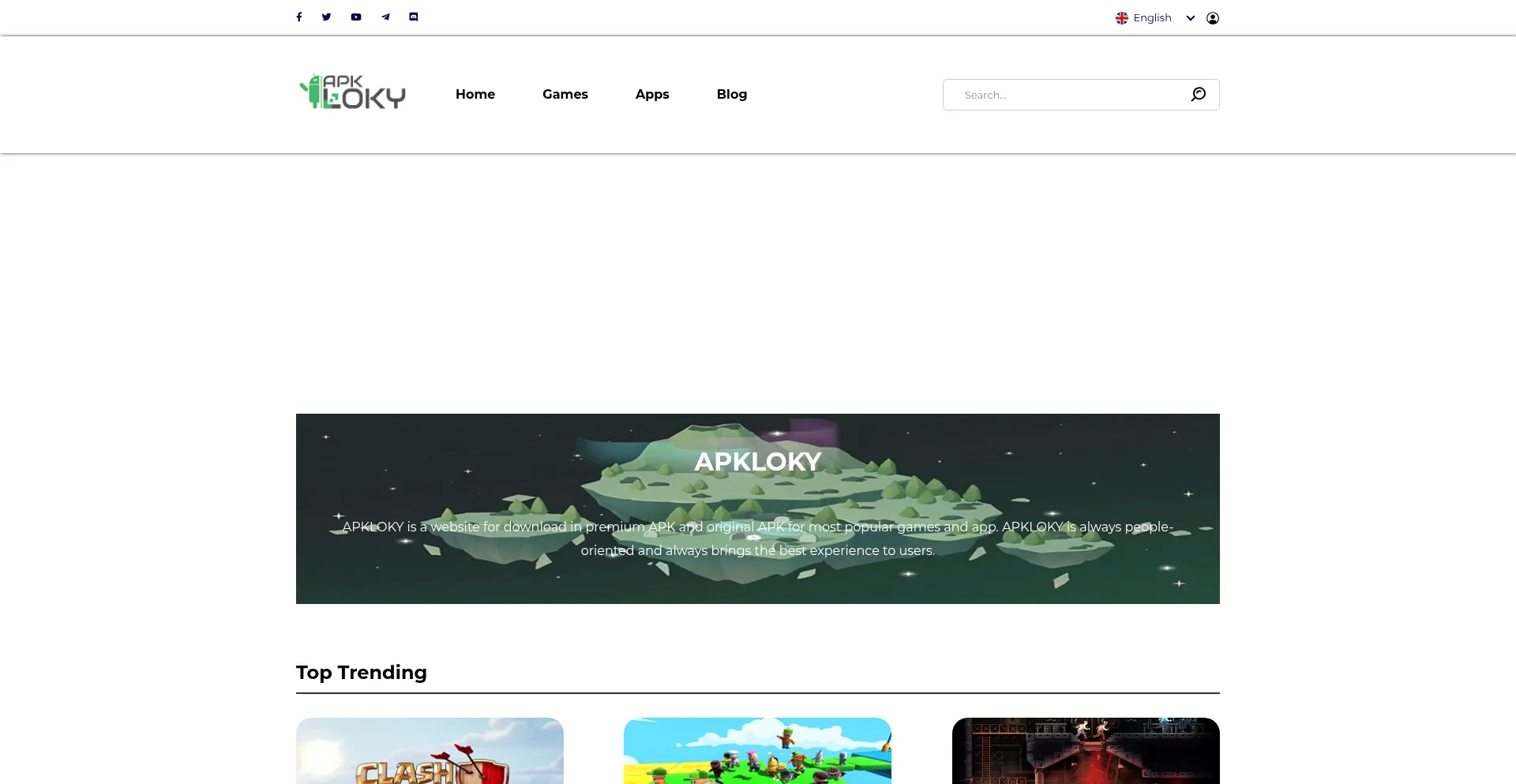Open the Facebook social link icon
This screenshot has height=784, width=1516.
[x=299, y=17]
